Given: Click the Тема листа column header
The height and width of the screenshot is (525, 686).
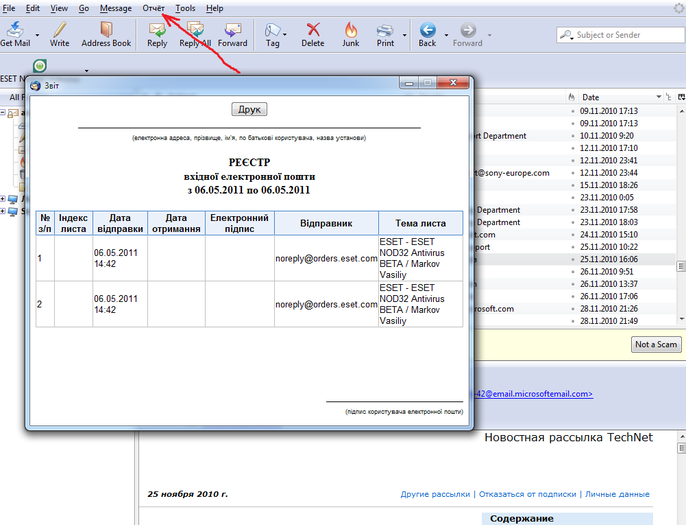Looking at the screenshot, I should point(420,223).
